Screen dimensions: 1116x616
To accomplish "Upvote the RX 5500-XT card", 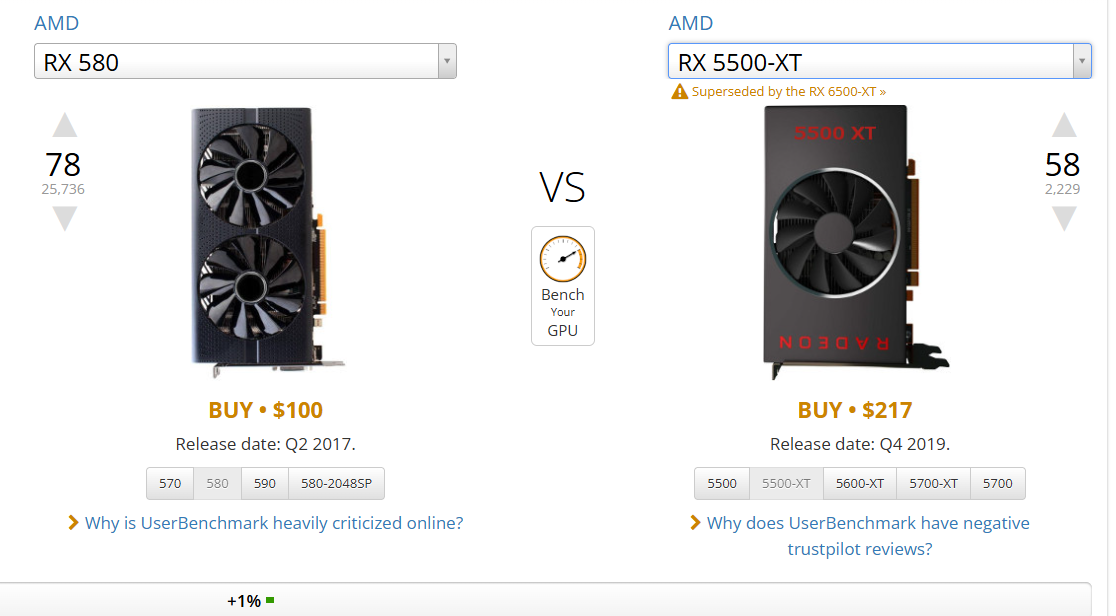I will click(1064, 126).
